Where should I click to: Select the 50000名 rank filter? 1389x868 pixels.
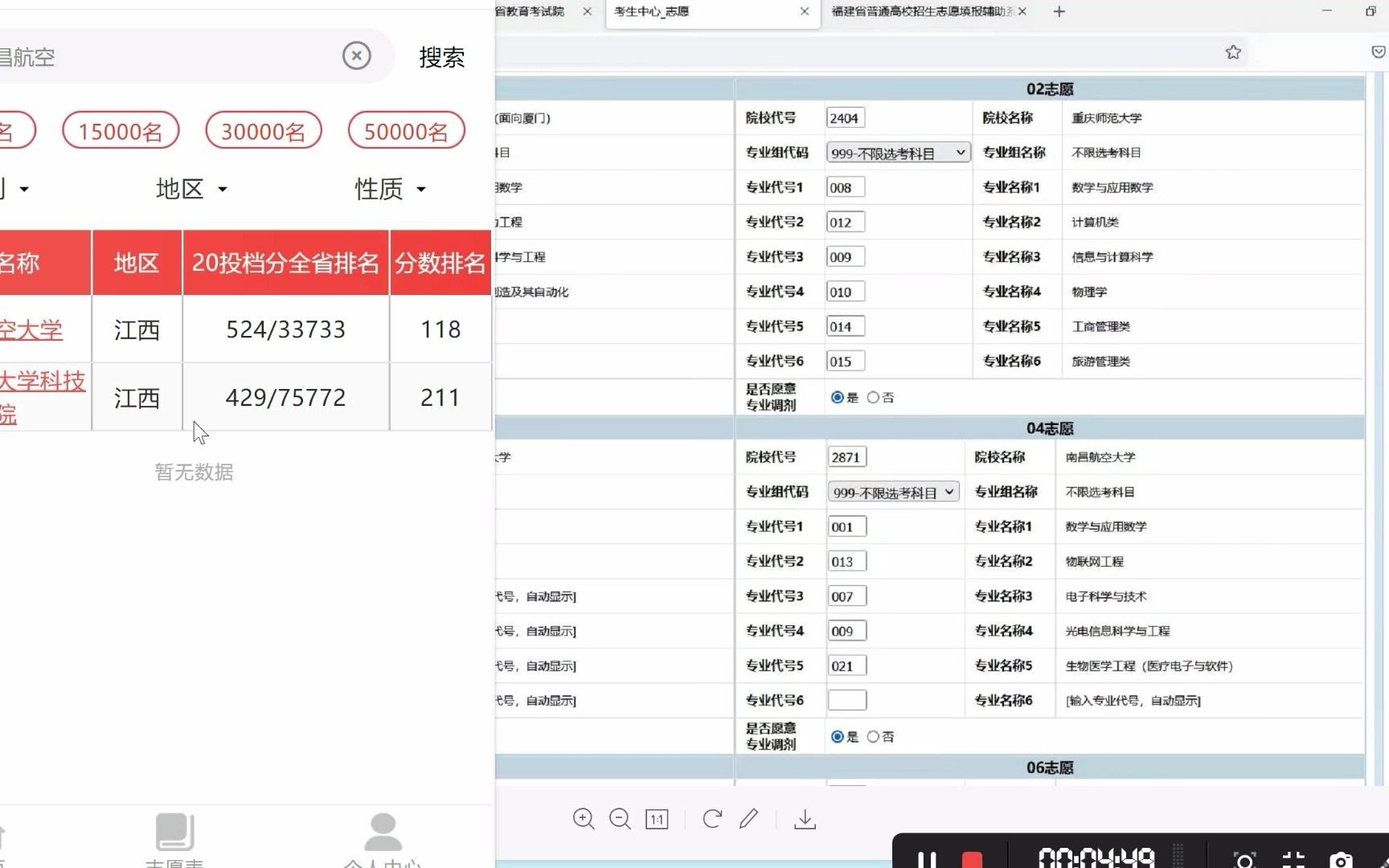[x=406, y=131]
